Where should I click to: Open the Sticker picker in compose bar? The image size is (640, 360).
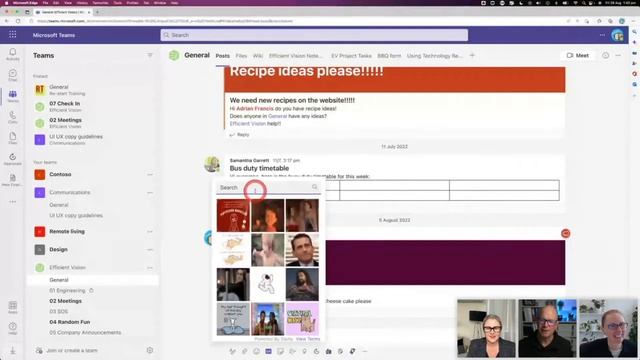(280, 351)
